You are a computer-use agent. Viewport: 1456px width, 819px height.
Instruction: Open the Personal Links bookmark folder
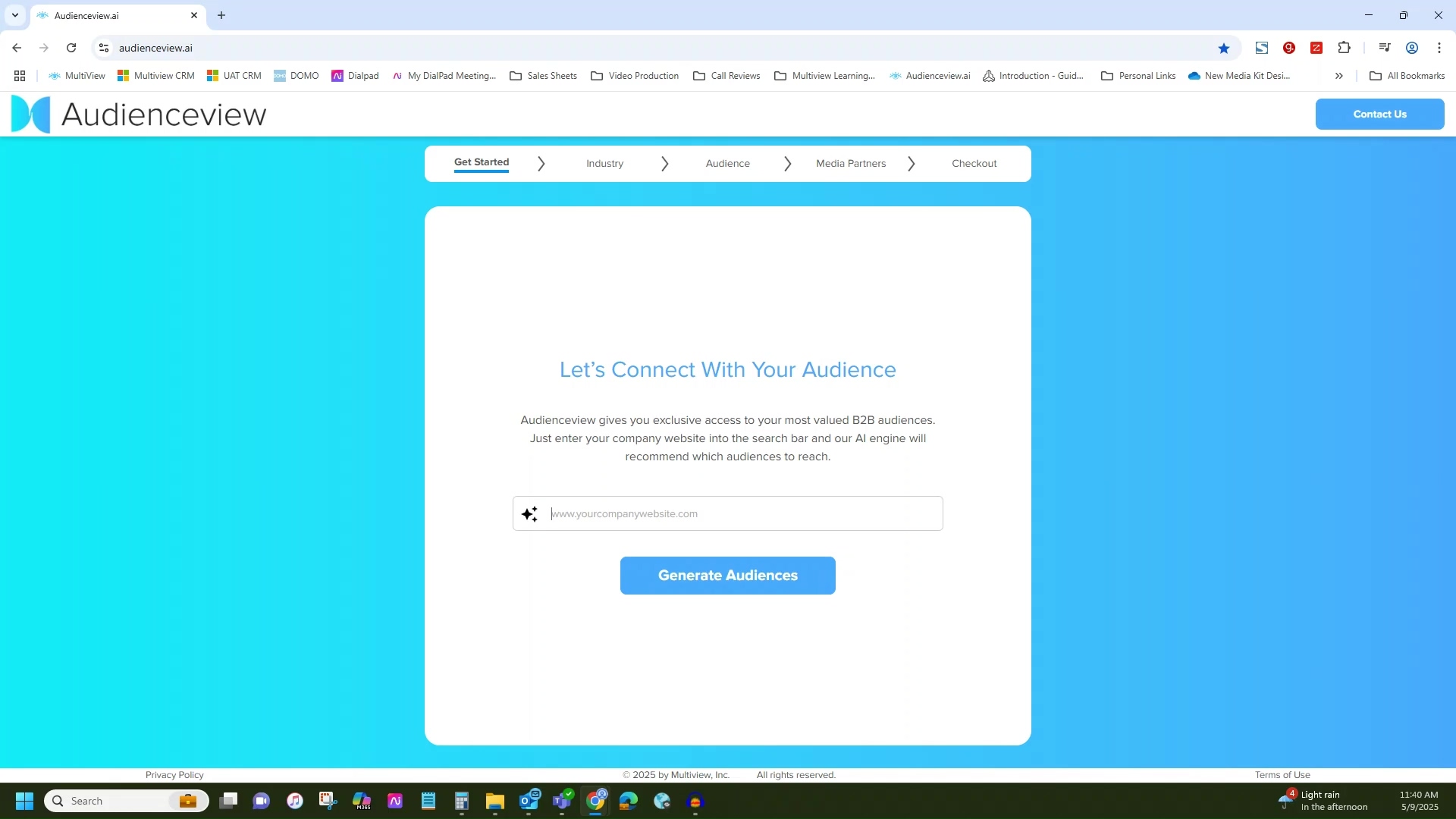tap(1138, 76)
